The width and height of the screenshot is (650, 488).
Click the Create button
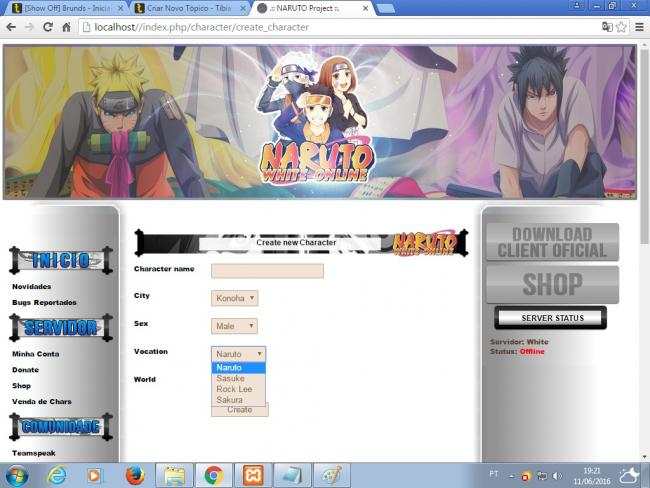(x=240, y=410)
